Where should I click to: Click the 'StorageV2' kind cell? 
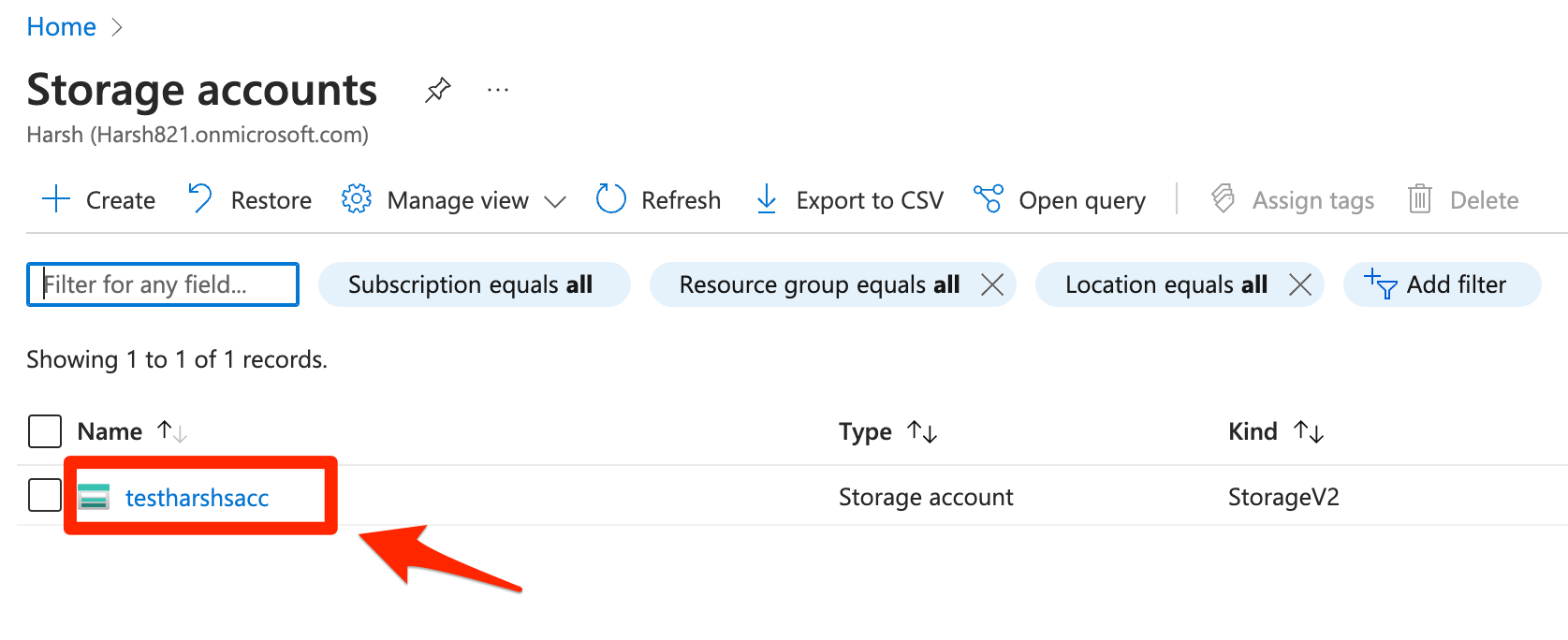1283,497
